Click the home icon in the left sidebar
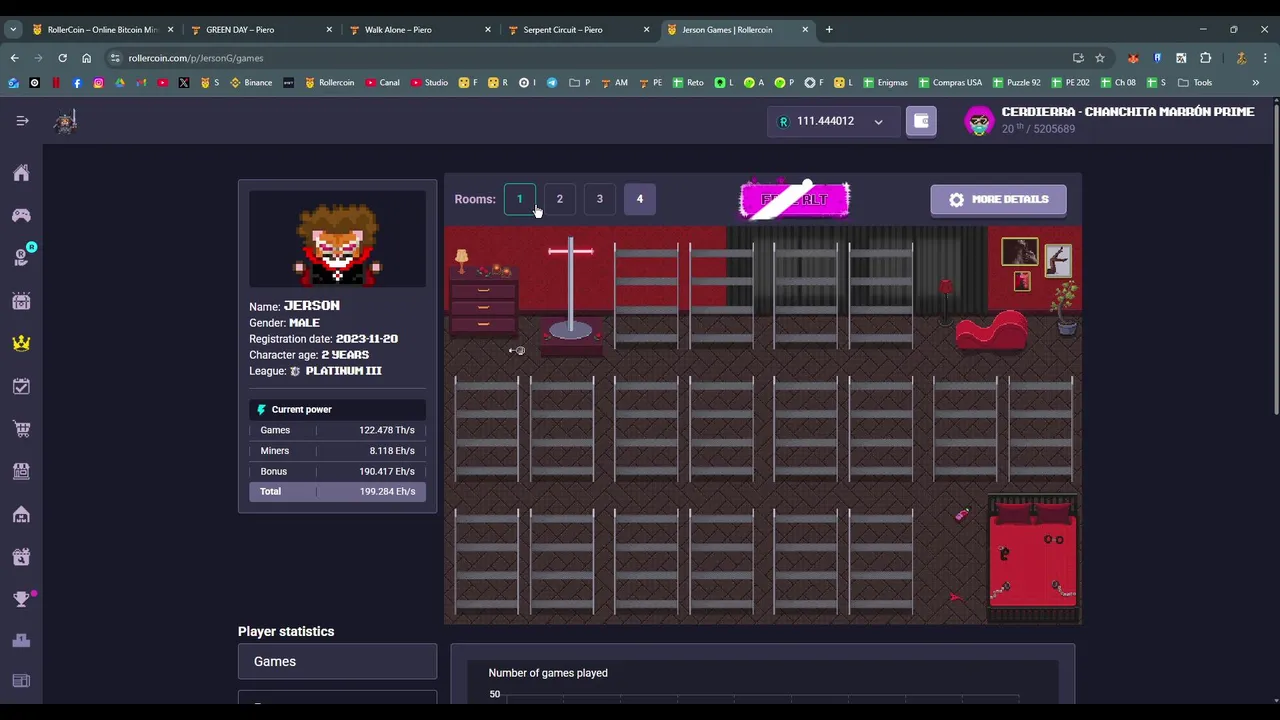 point(21,173)
